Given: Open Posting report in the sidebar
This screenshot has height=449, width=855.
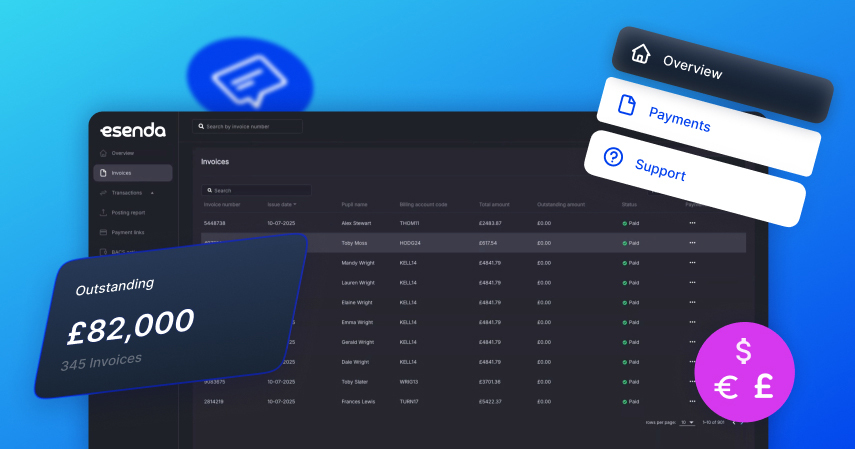Looking at the screenshot, I should (128, 213).
